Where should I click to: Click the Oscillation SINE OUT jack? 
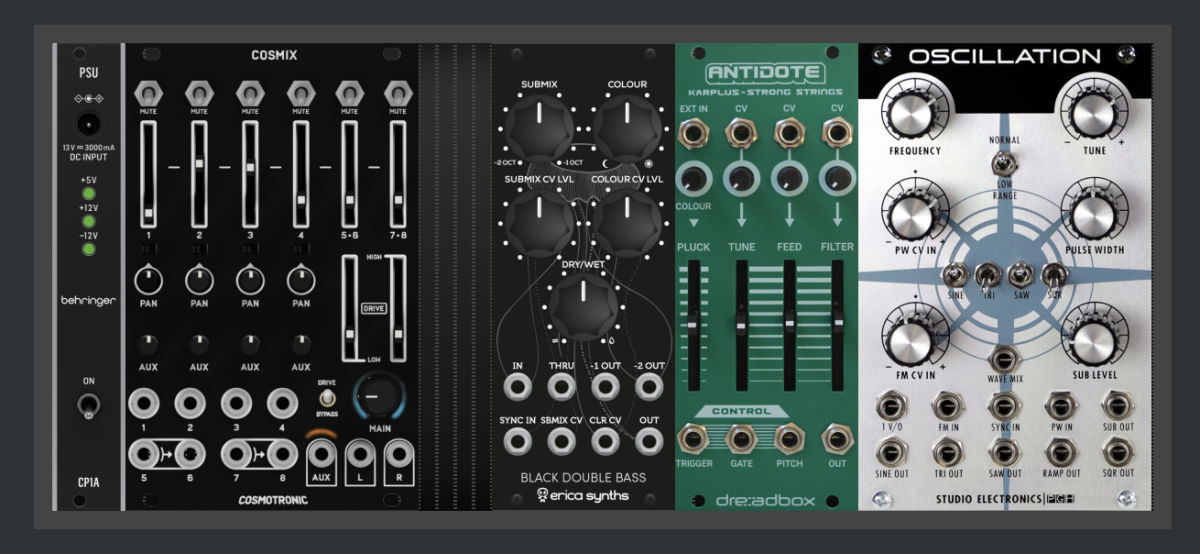tap(890, 454)
